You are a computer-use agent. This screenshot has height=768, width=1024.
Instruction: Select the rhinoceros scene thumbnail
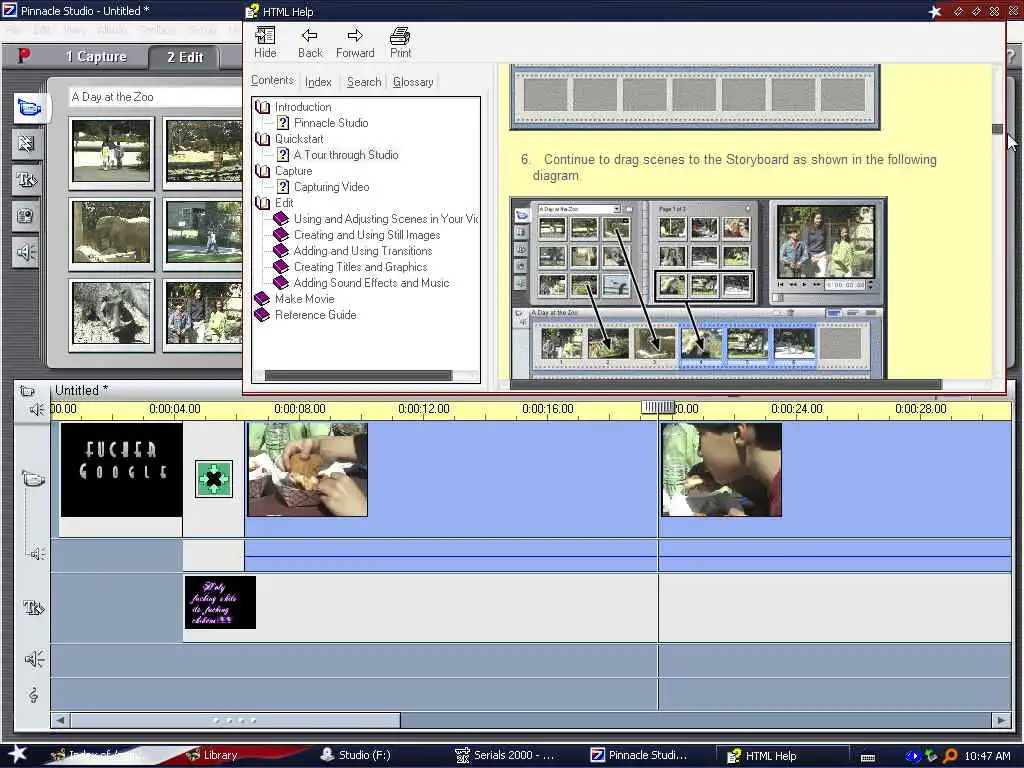tap(111, 313)
